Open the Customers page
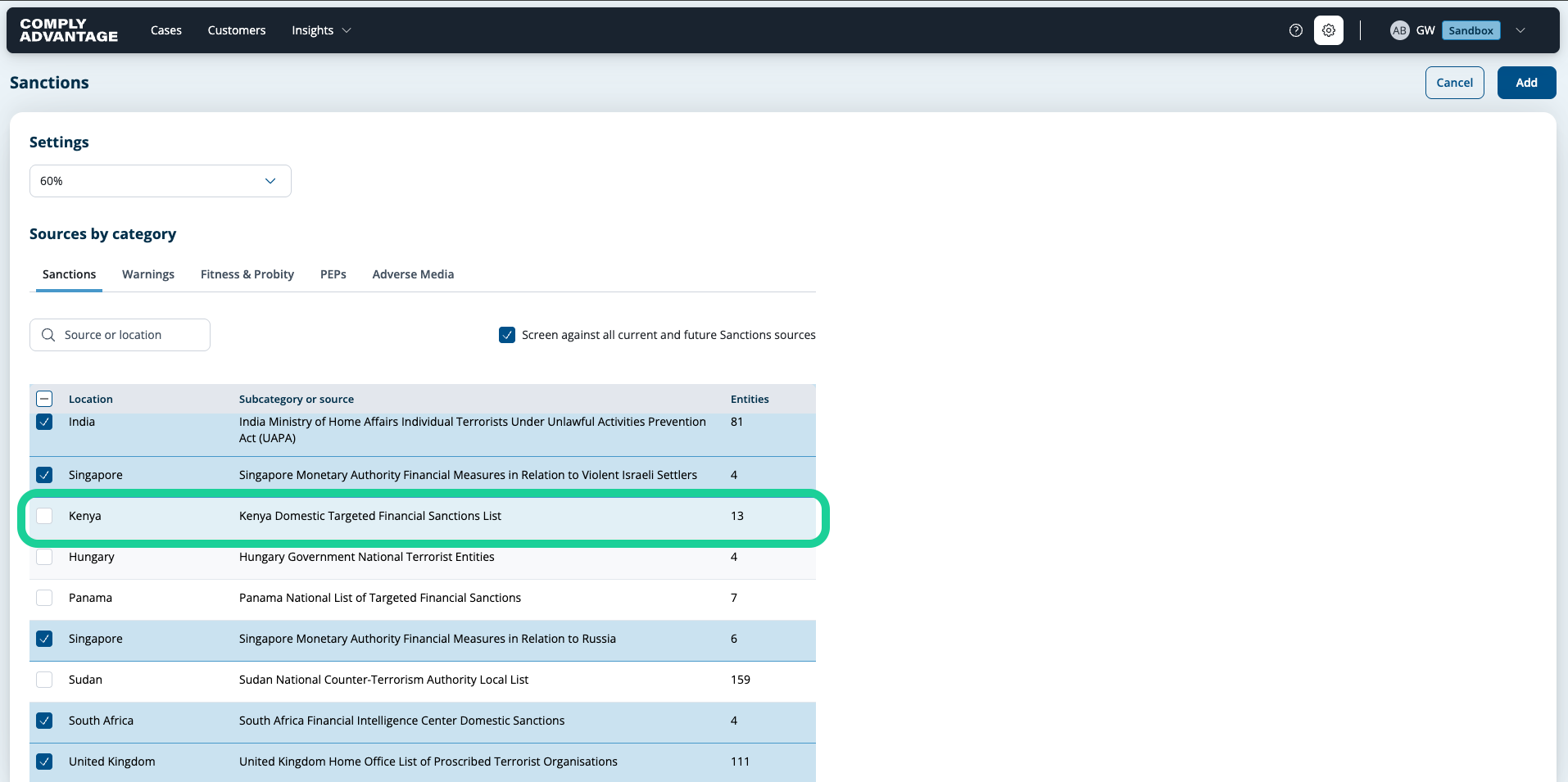 pos(237,30)
